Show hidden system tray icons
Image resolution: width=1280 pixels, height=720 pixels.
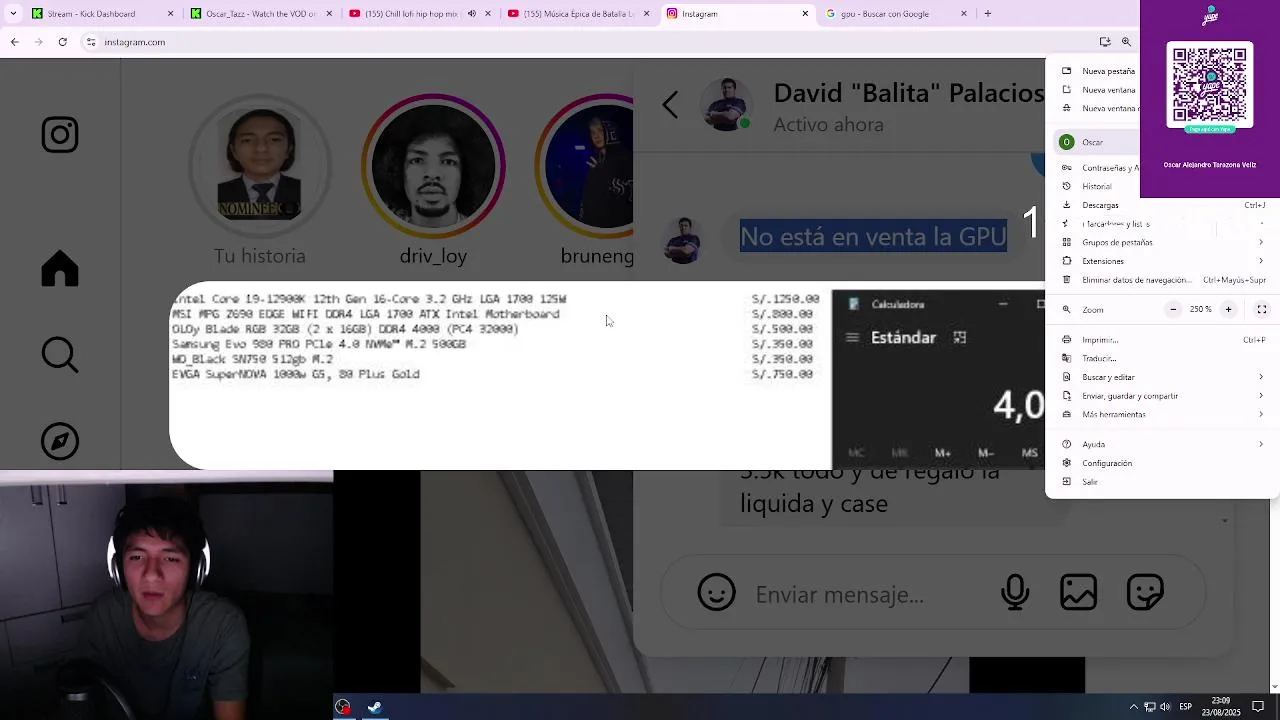click(x=1133, y=707)
